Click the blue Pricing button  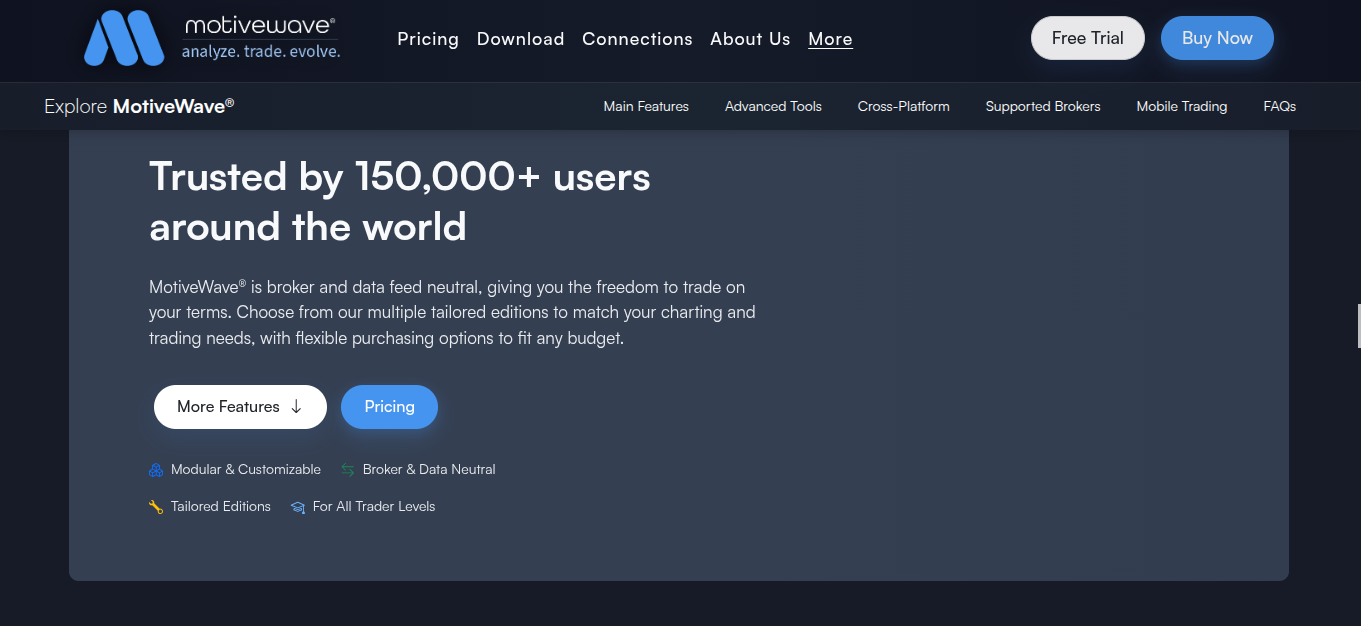pos(389,407)
